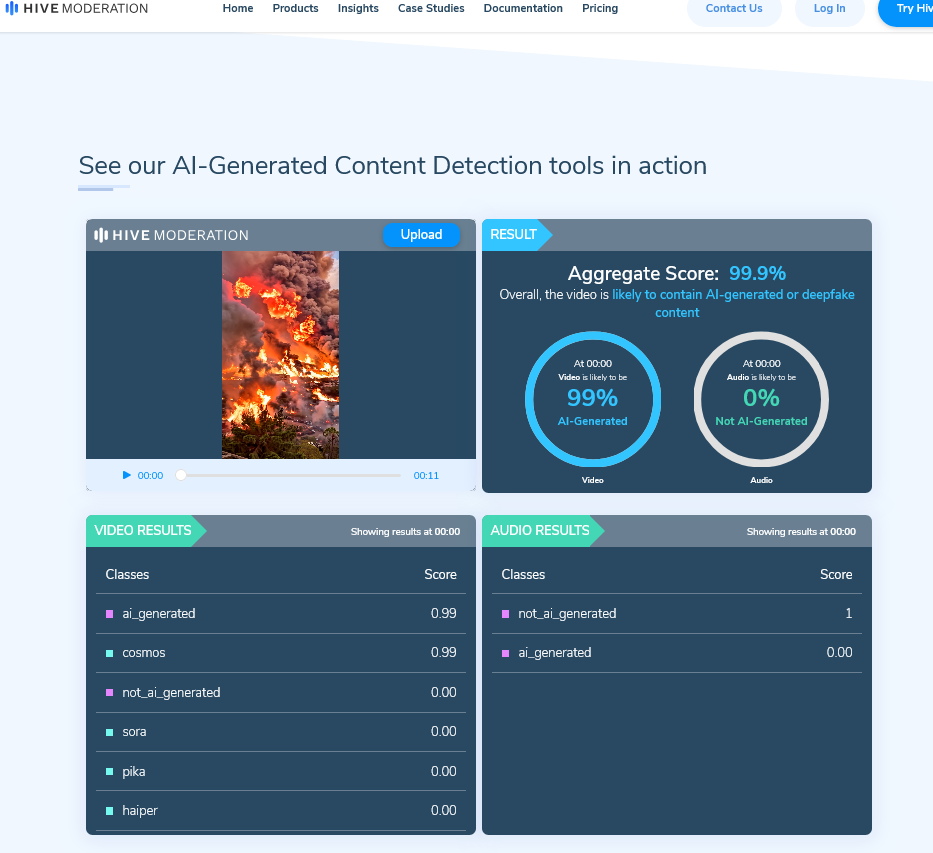Play the uploaded fire video
Screen dimensions: 933x853
127,475
